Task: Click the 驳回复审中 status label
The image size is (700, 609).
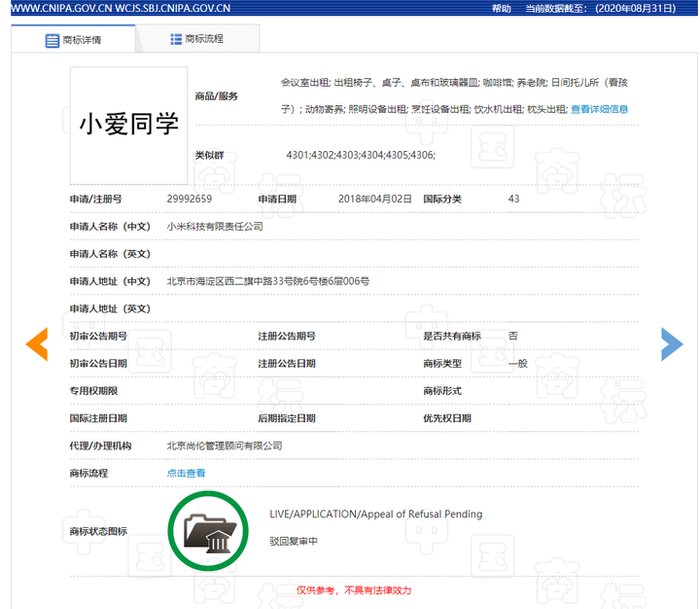Action: tap(293, 541)
